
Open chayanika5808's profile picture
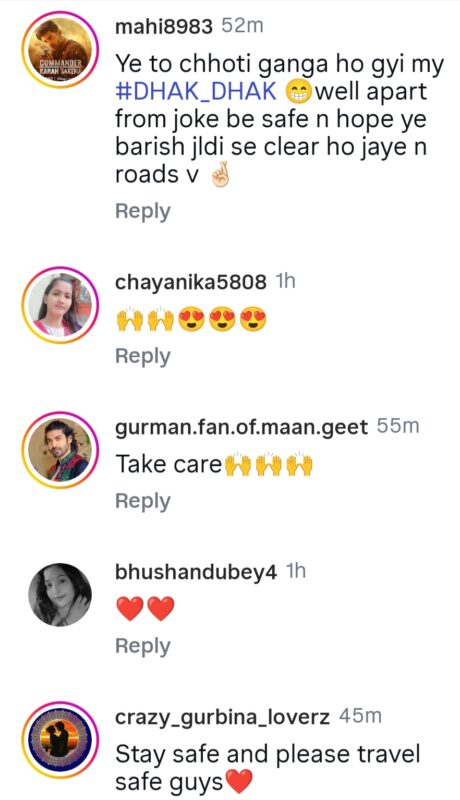coord(60,305)
